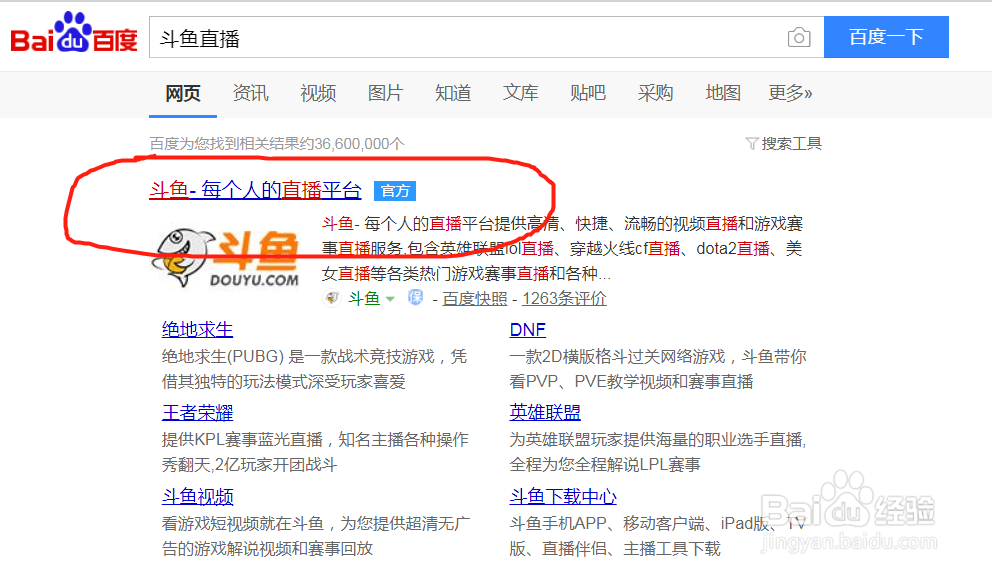The image size is (992, 576).
Task: Open the 地图 tab
Action: (x=723, y=93)
